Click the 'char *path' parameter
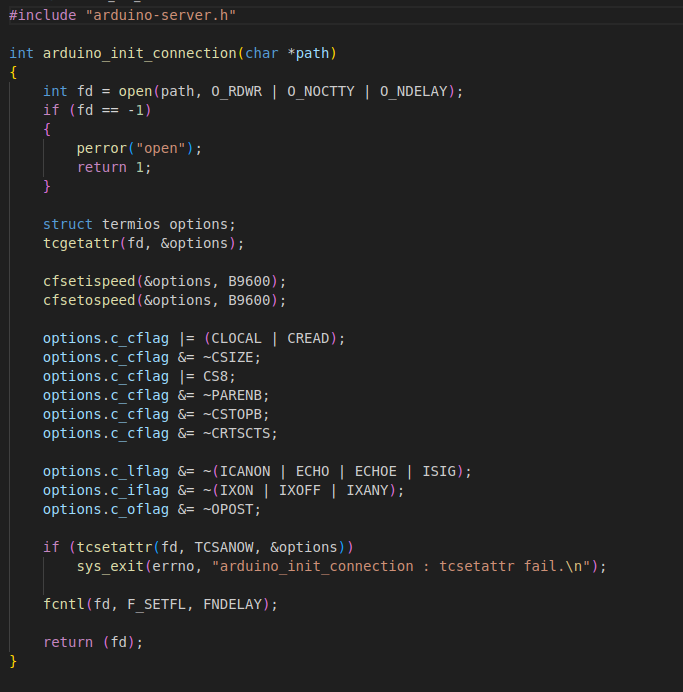683x692 pixels. pos(287,53)
